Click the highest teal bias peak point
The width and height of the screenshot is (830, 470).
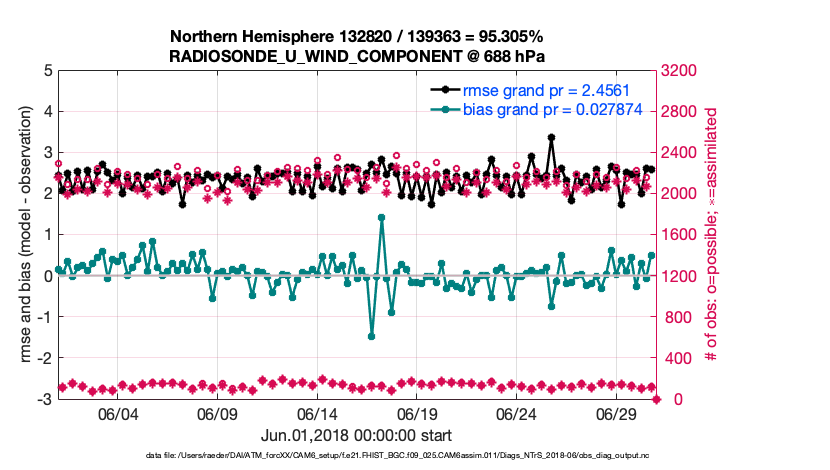(382, 217)
